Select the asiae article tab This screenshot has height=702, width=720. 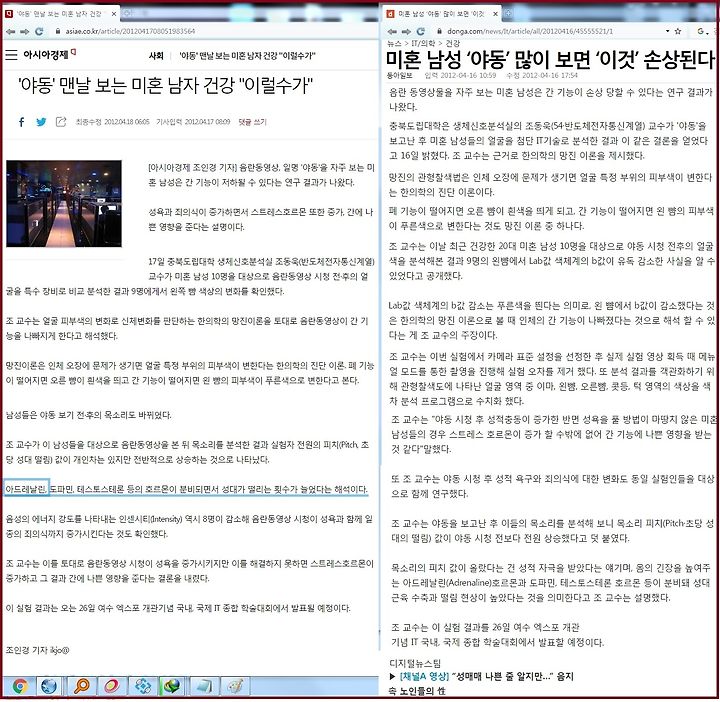61,14
